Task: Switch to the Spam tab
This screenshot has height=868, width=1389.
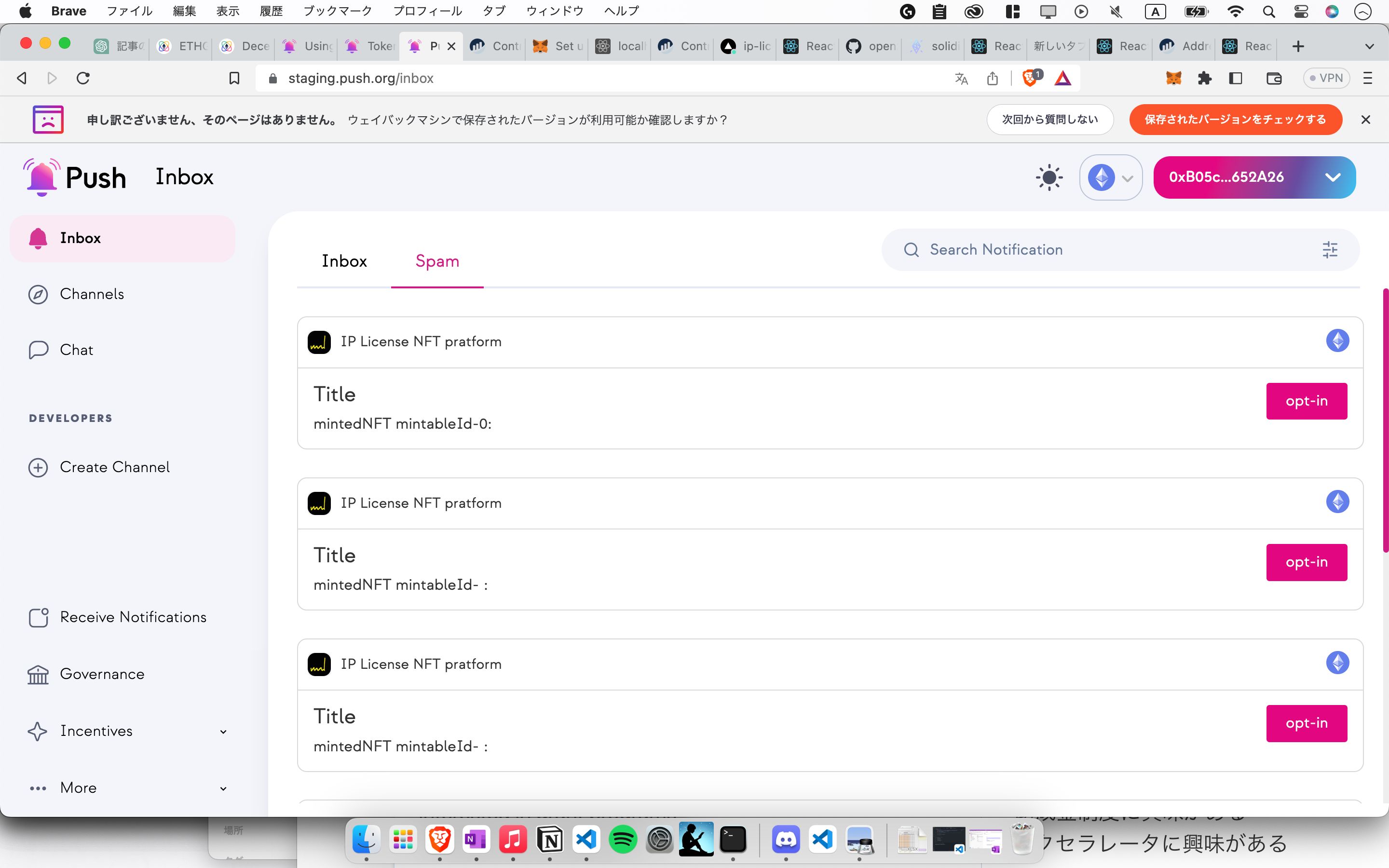Action: pyautogui.click(x=438, y=262)
